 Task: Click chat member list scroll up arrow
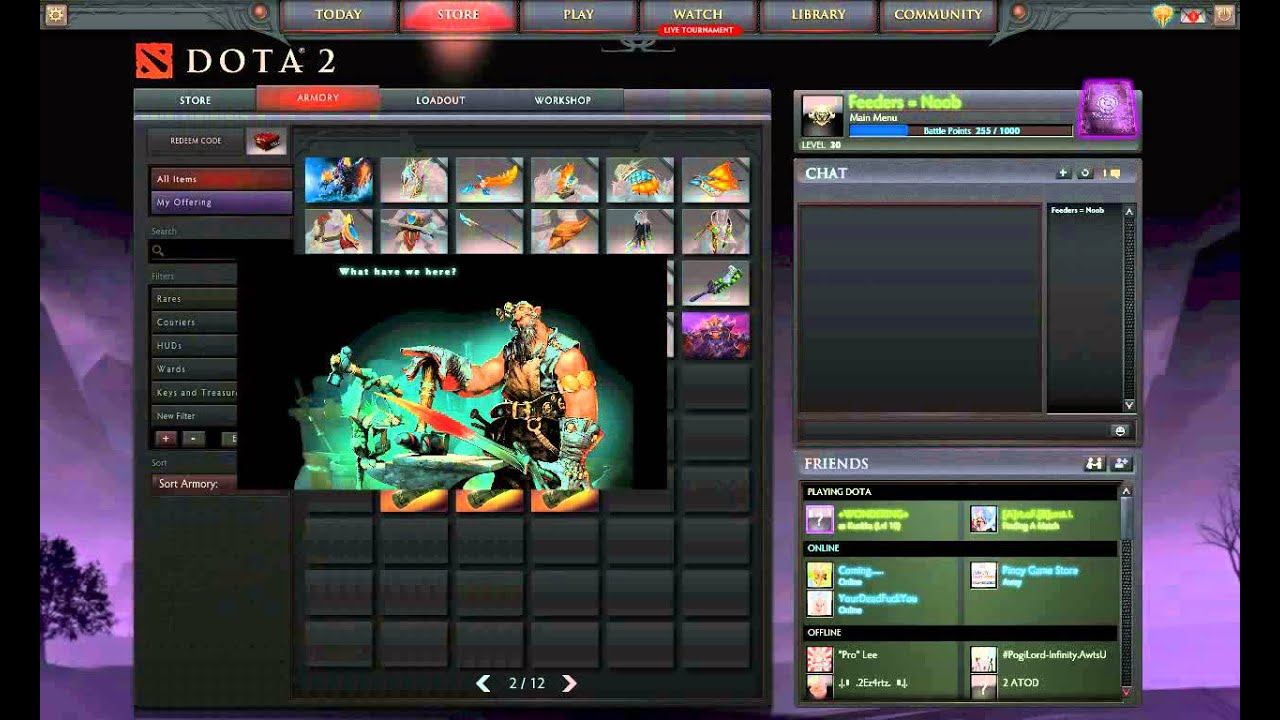click(1129, 211)
